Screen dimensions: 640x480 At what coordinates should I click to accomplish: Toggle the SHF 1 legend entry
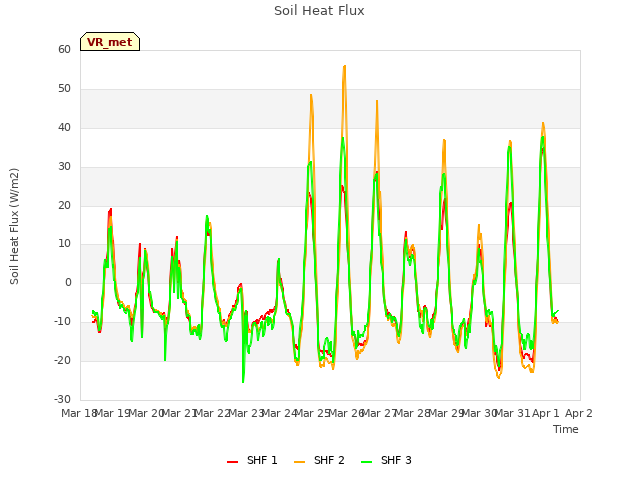click(x=252, y=460)
